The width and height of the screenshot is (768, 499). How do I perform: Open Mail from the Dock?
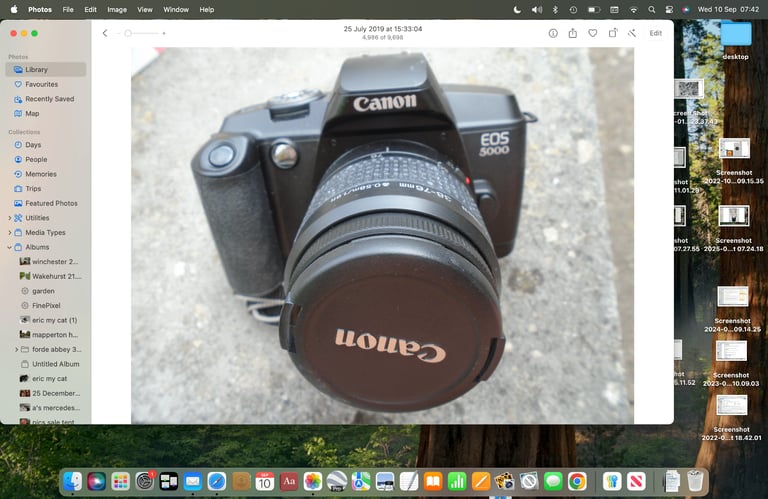click(193, 481)
